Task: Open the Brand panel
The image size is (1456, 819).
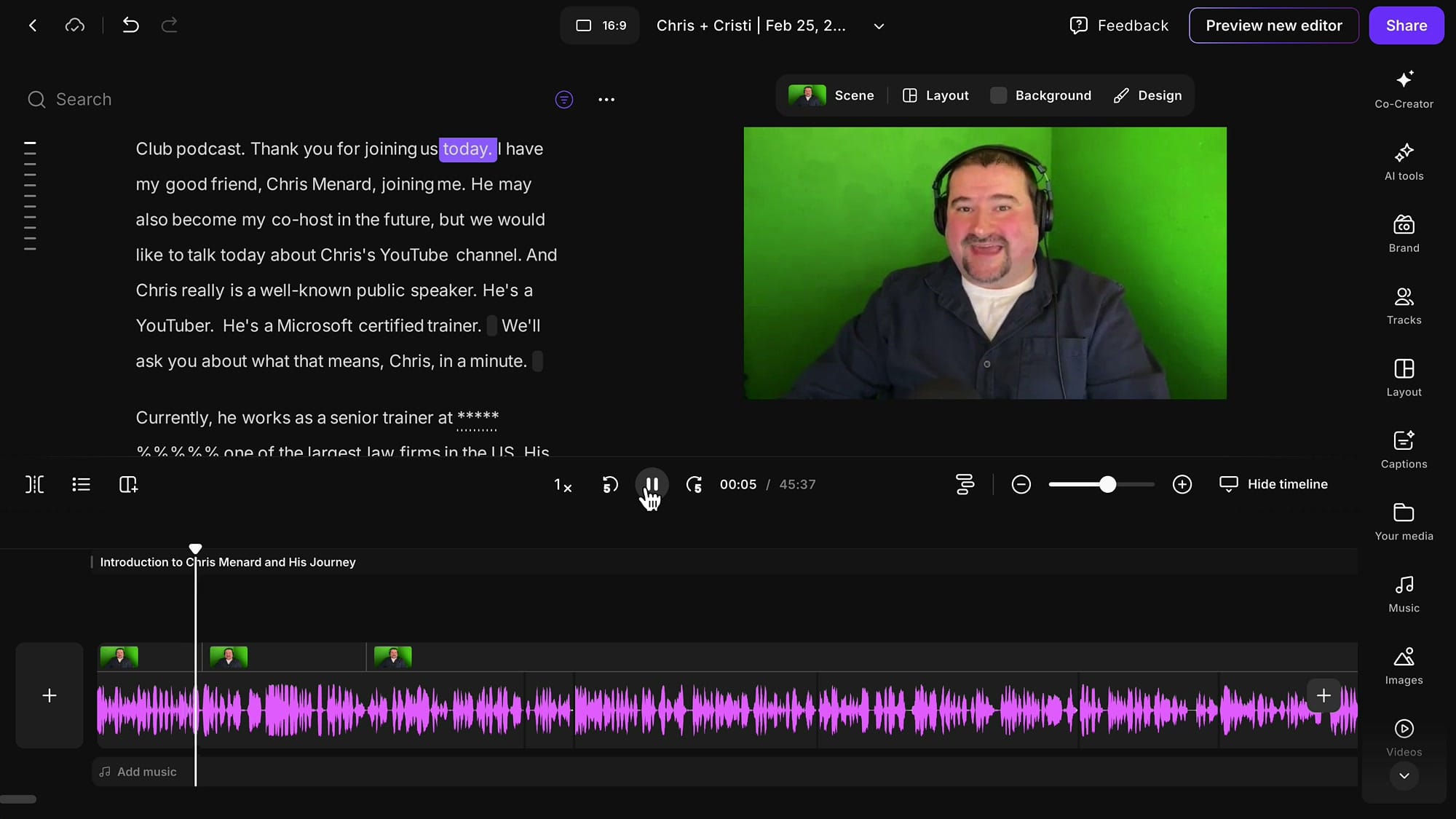Action: pos(1404,233)
